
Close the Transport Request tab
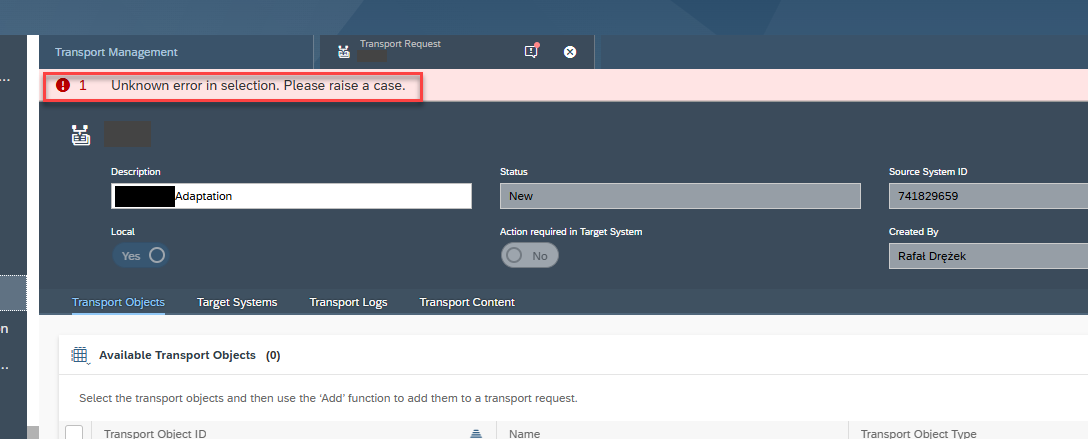tap(570, 52)
